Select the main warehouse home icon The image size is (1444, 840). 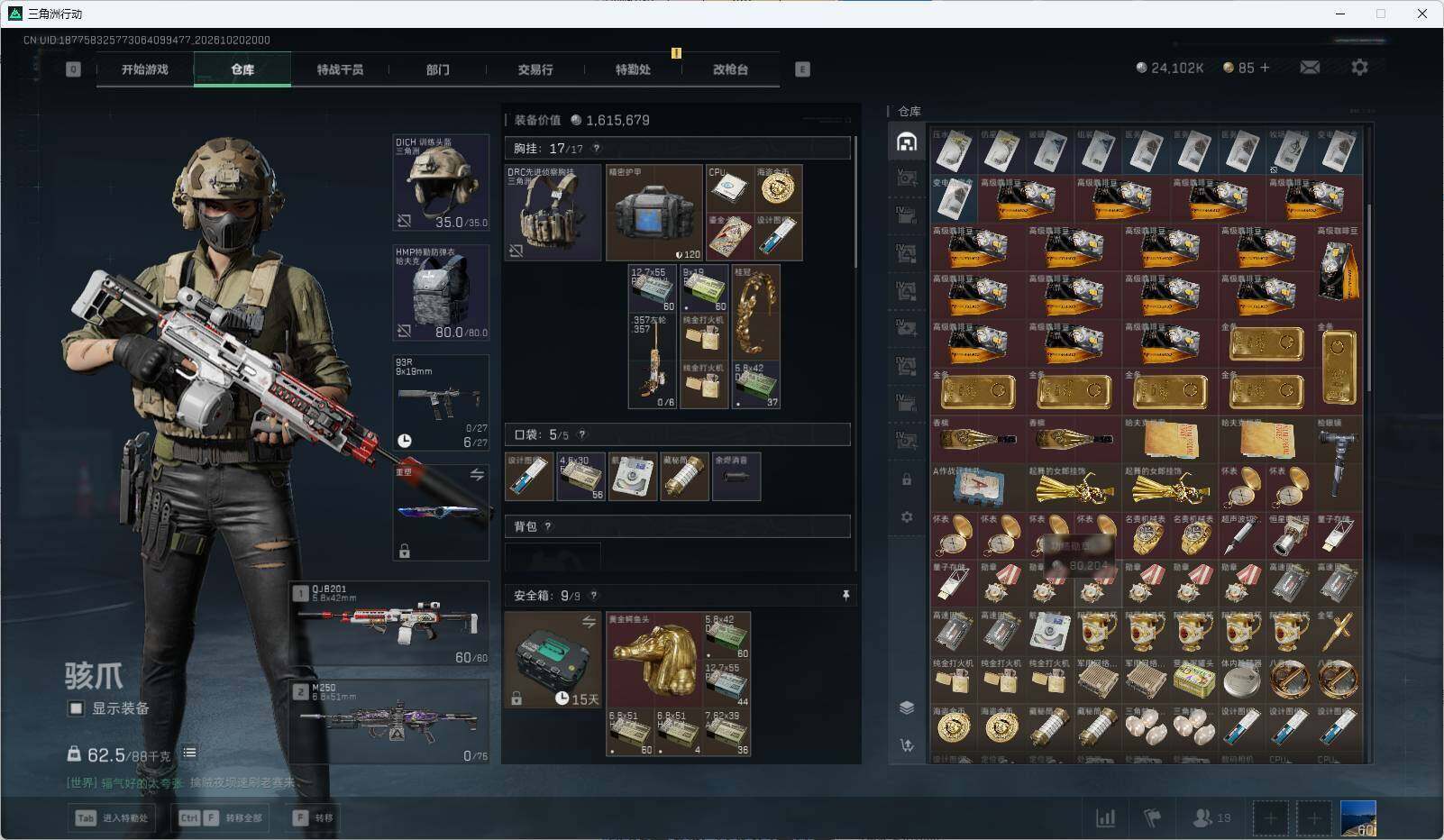pyautogui.click(x=907, y=142)
